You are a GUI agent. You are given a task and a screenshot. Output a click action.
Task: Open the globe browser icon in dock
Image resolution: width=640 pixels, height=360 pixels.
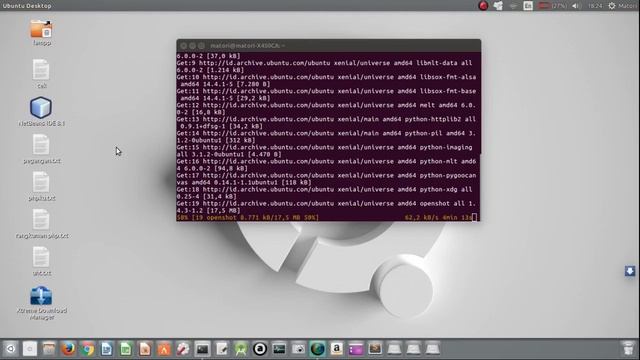pyautogui.click(x=318, y=349)
